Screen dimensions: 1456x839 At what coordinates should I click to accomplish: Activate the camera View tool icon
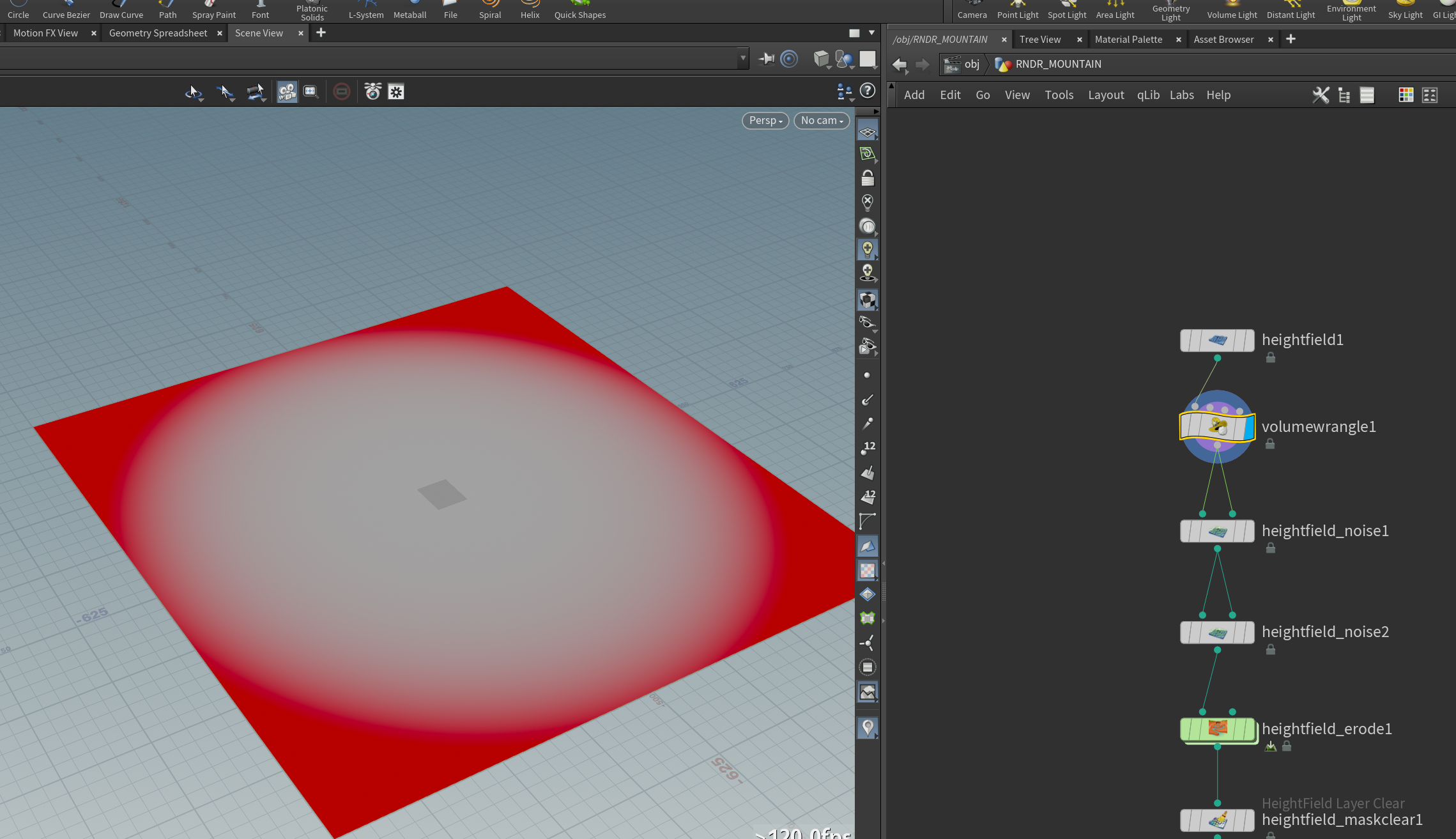tap(287, 92)
